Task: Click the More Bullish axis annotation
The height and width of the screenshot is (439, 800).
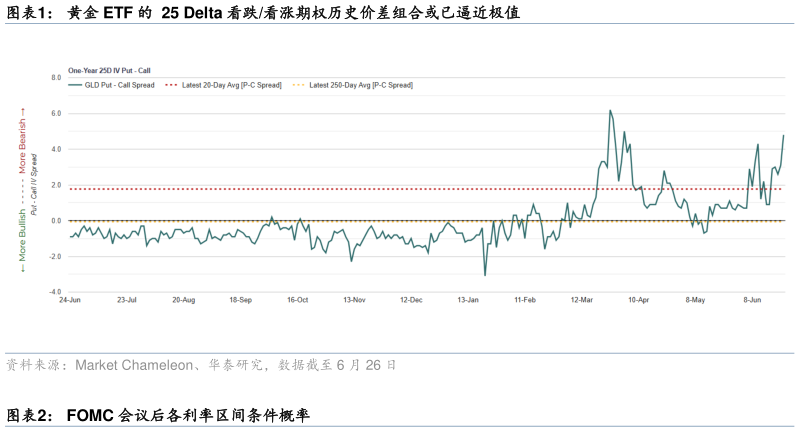Action: pyautogui.click(x=22, y=240)
